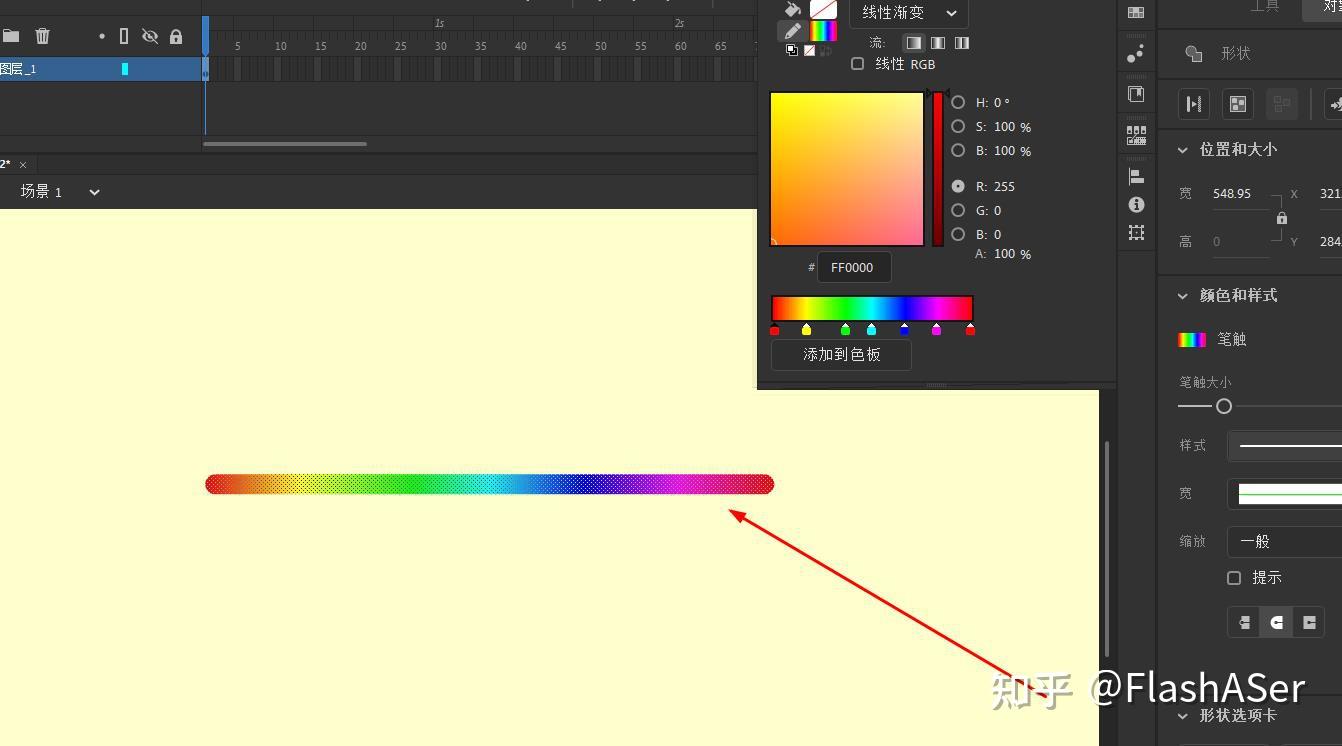This screenshot has height=746, width=1342.
Task: Click the red gradient stop on gradient bar
Action: tap(775, 329)
